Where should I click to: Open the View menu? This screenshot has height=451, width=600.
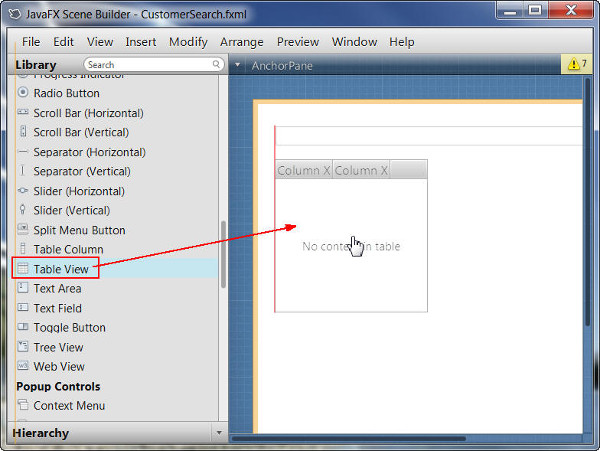[100, 42]
